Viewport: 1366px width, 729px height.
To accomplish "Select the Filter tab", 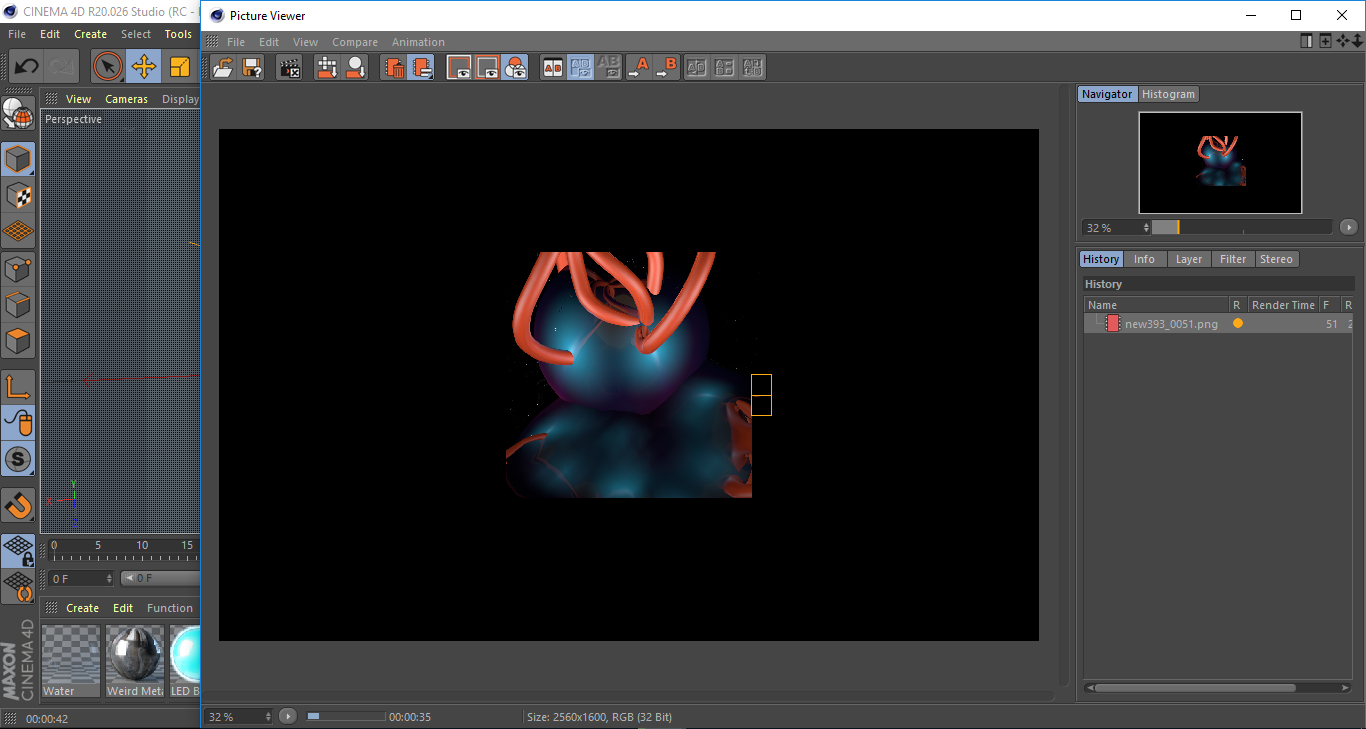I will 1233,259.
